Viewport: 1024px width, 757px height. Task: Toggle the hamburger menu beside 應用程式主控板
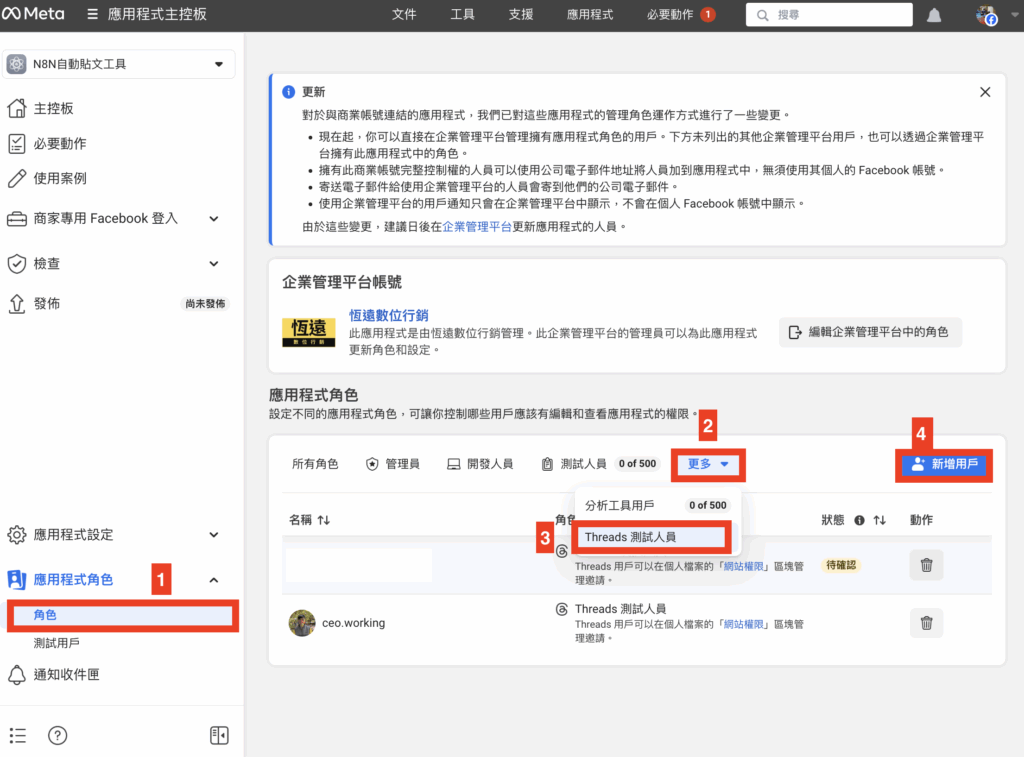[93, 14]
